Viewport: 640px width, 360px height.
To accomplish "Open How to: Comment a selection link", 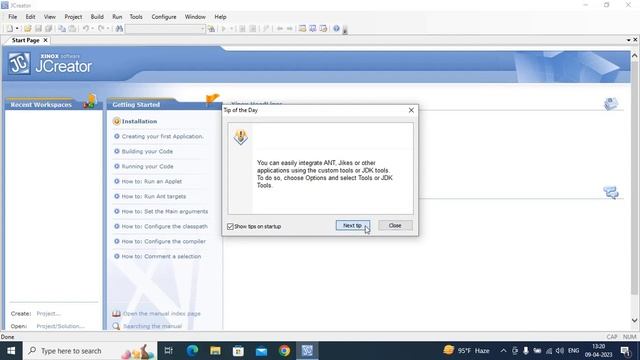I will tap(161, 256).
